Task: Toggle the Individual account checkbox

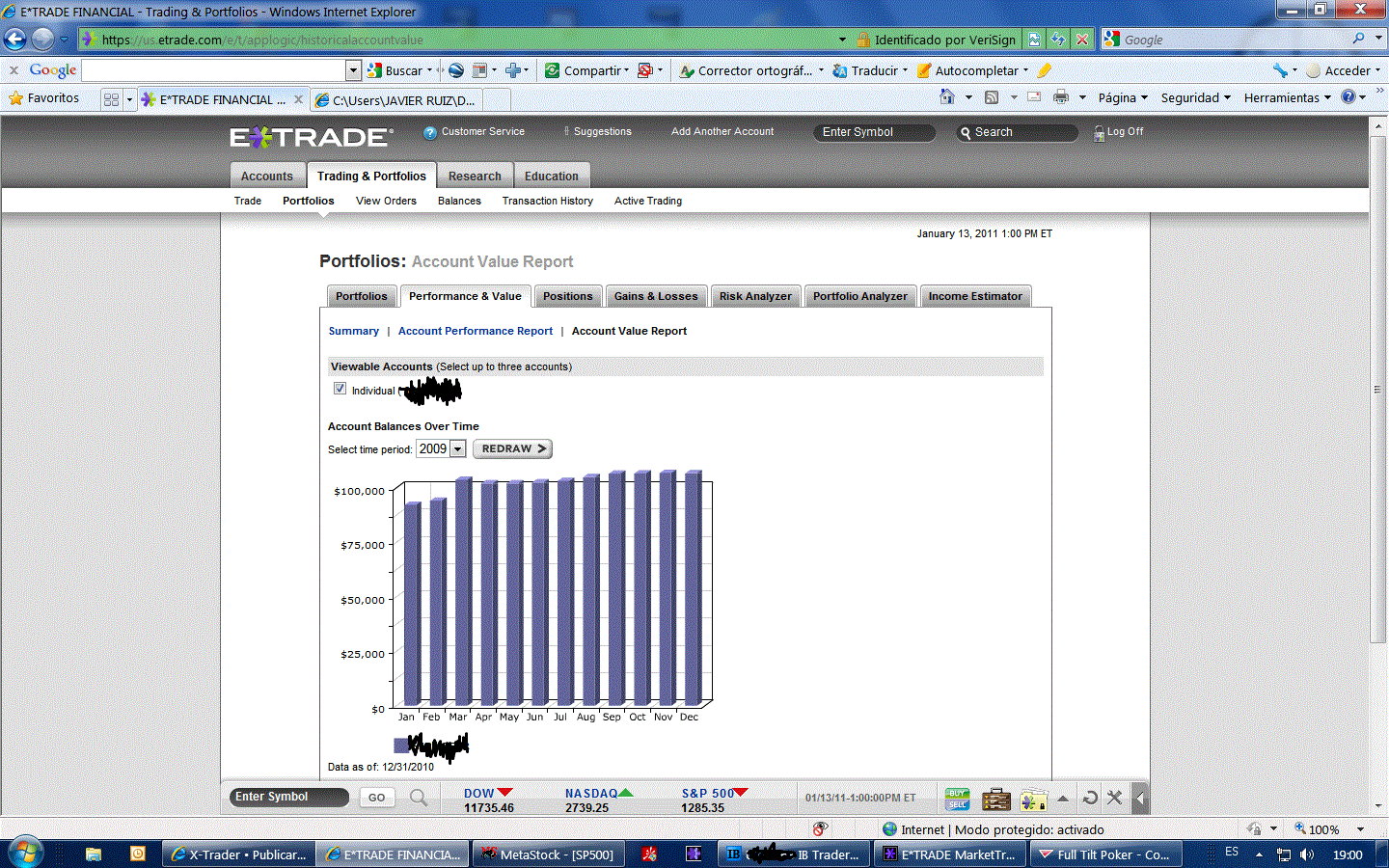Action: pyautogui.click(x=340, y=389)
